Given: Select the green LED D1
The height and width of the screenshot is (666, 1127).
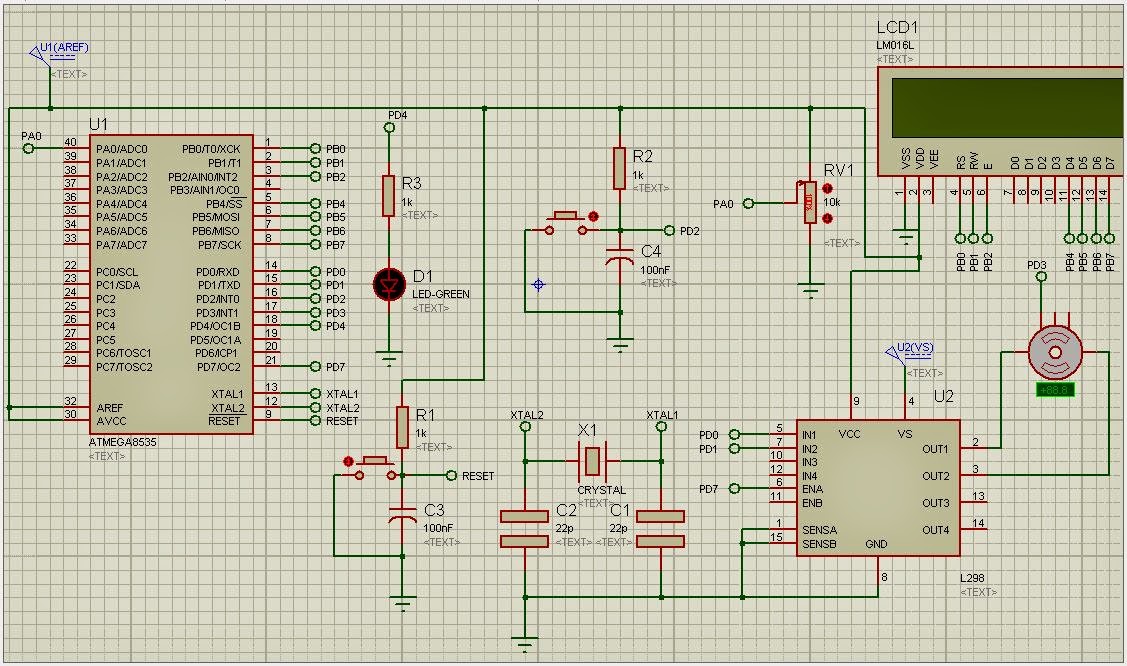Looking at the screenshot, I should point(388,285).
